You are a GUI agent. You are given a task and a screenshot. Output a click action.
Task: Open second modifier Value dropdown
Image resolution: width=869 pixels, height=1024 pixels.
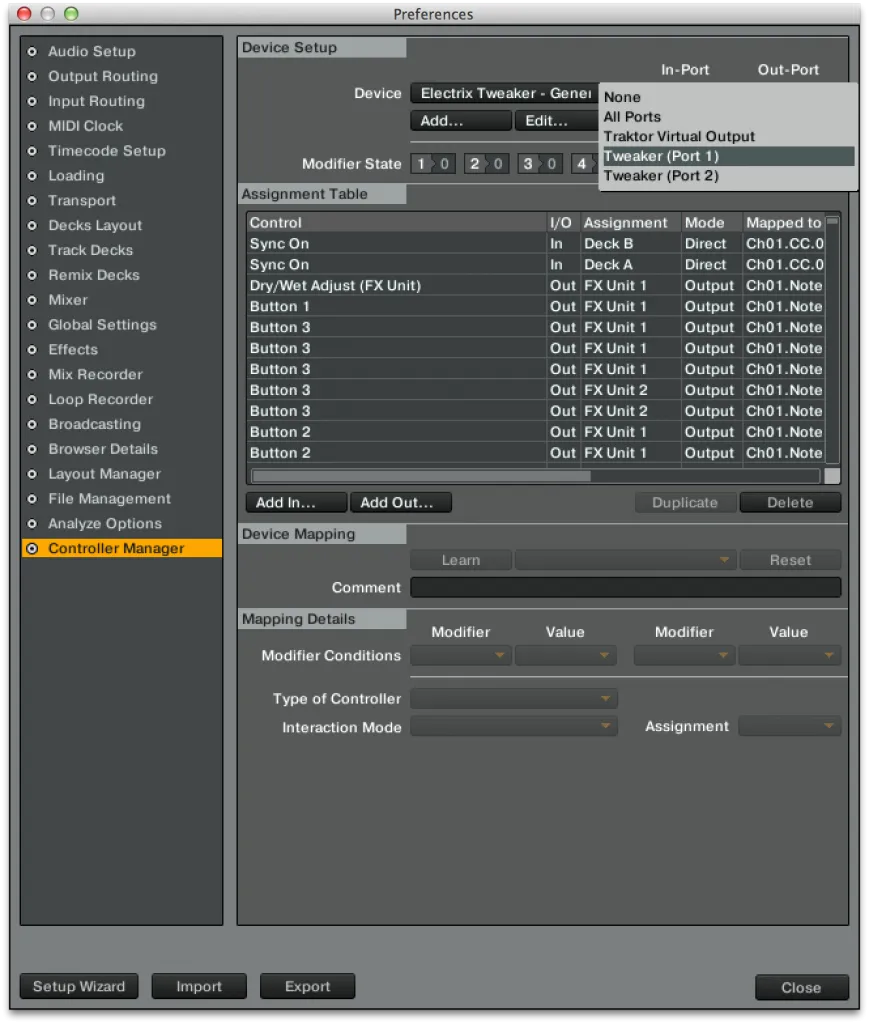tap(790, 655)
